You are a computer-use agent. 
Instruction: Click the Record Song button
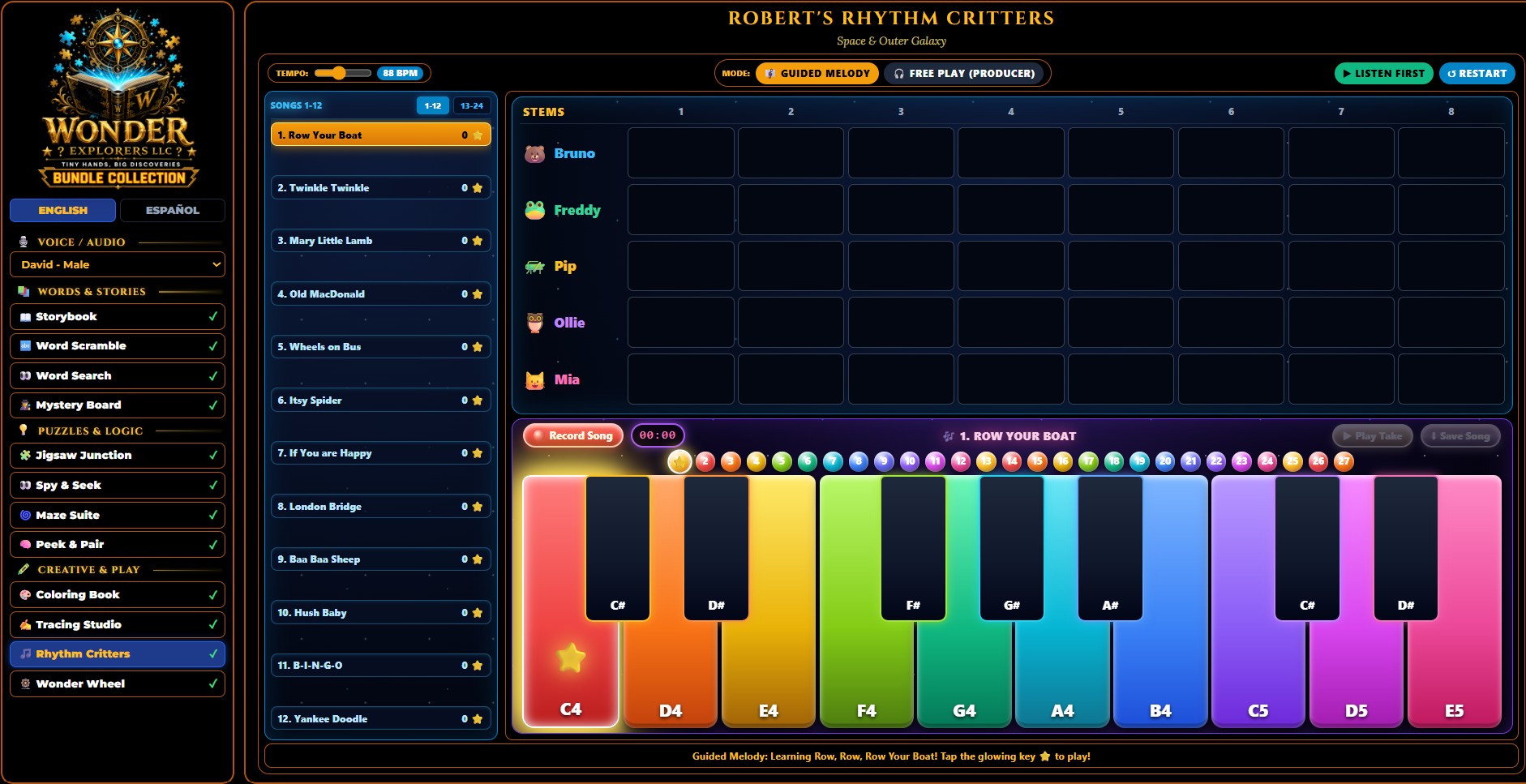(x=573, y=435)
